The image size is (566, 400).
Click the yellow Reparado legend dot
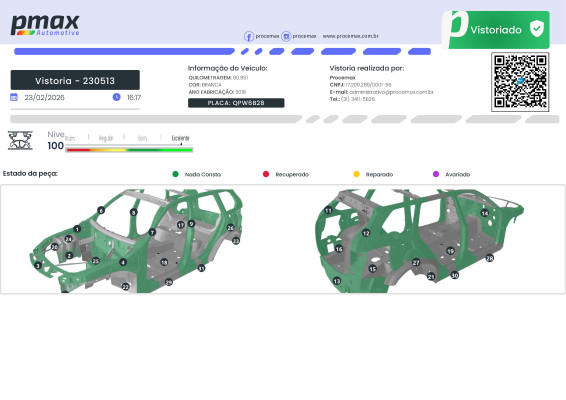pos(356,174)
